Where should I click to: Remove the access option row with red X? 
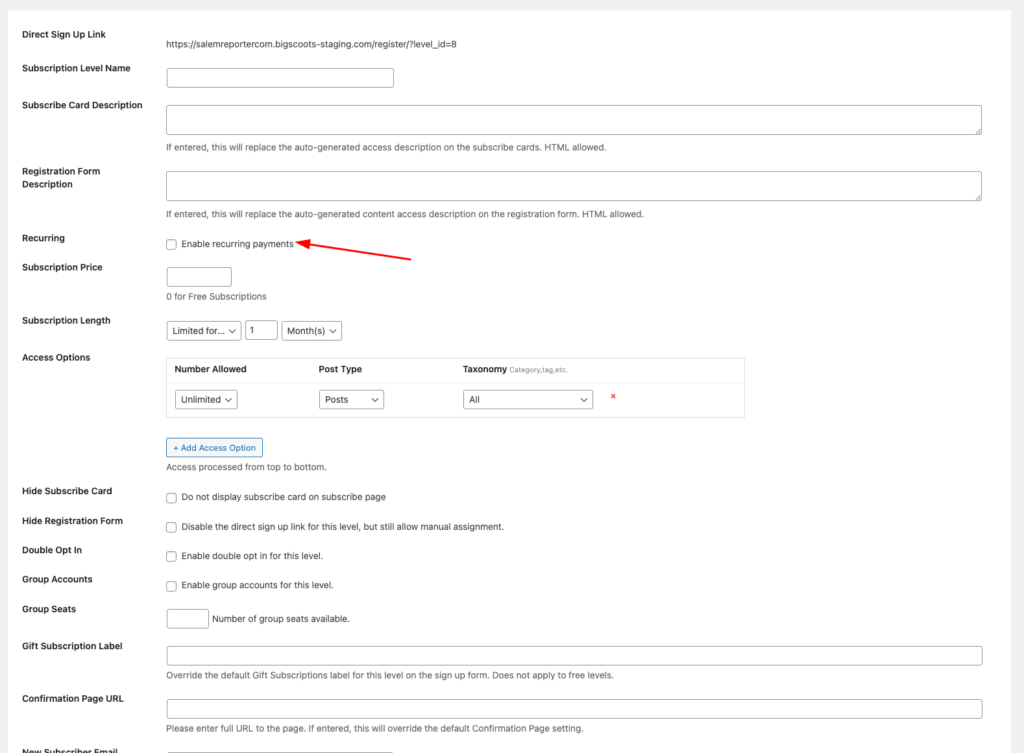tap(613, 397)
